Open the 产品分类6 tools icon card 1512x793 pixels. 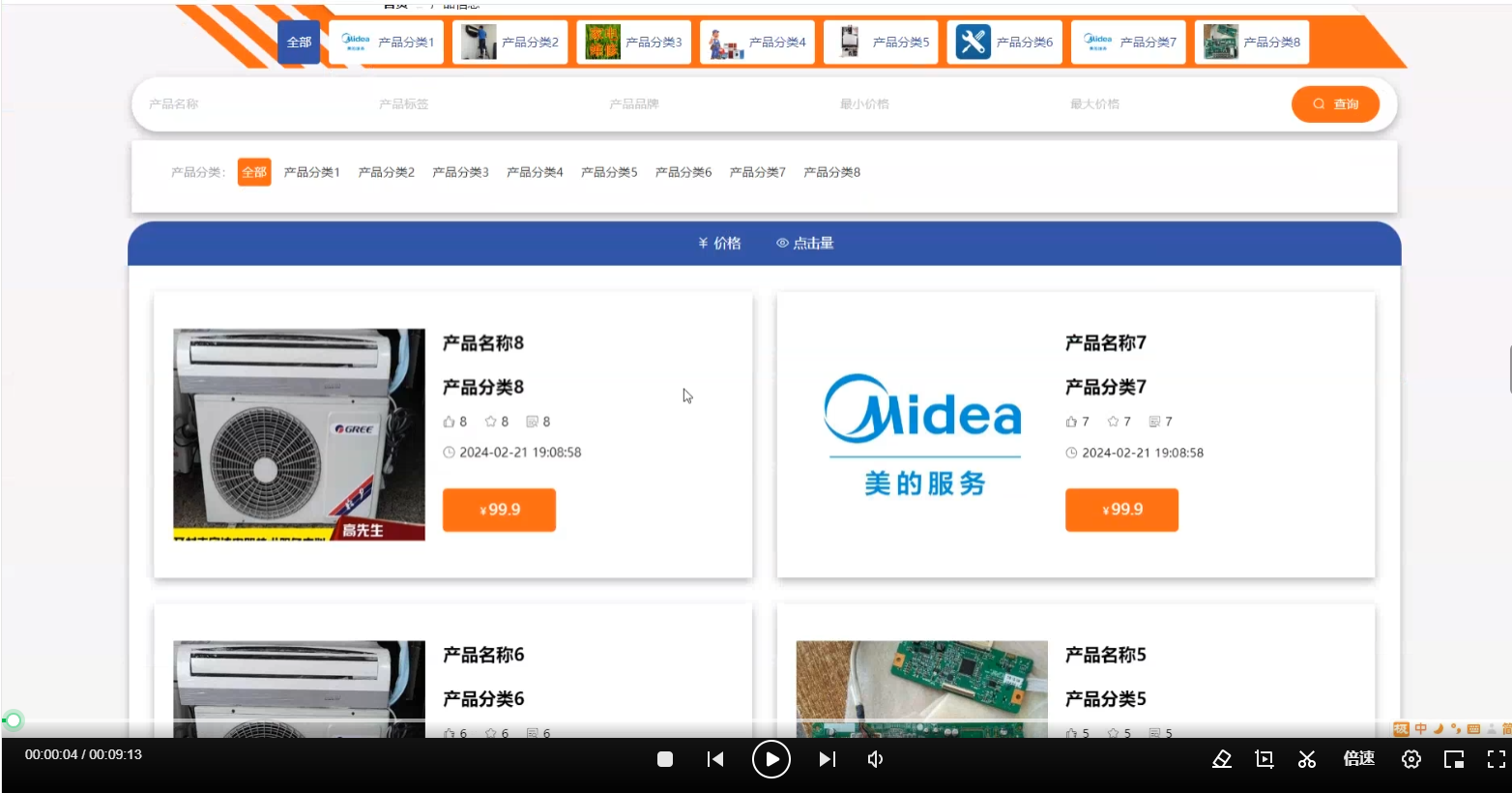[x=1004, y=43]
